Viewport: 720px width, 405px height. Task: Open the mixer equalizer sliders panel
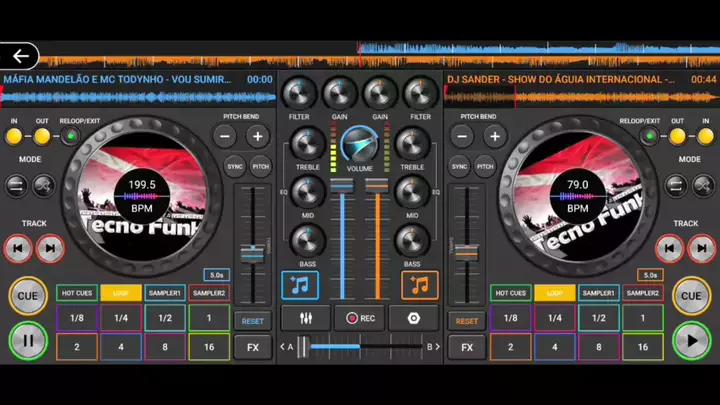tap(300, 318)
